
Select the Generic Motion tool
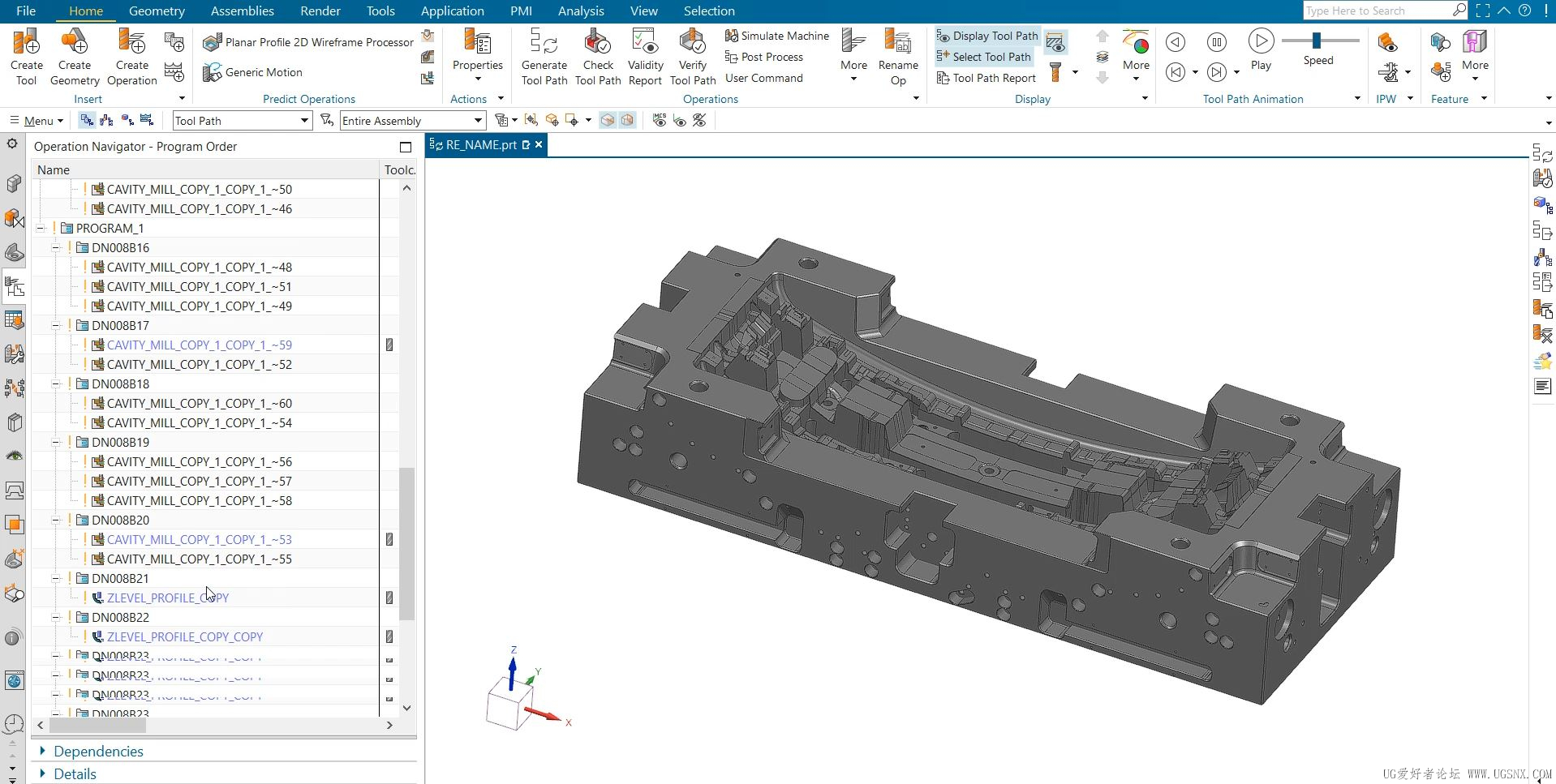pyautogui.click(x=252, y=72)
